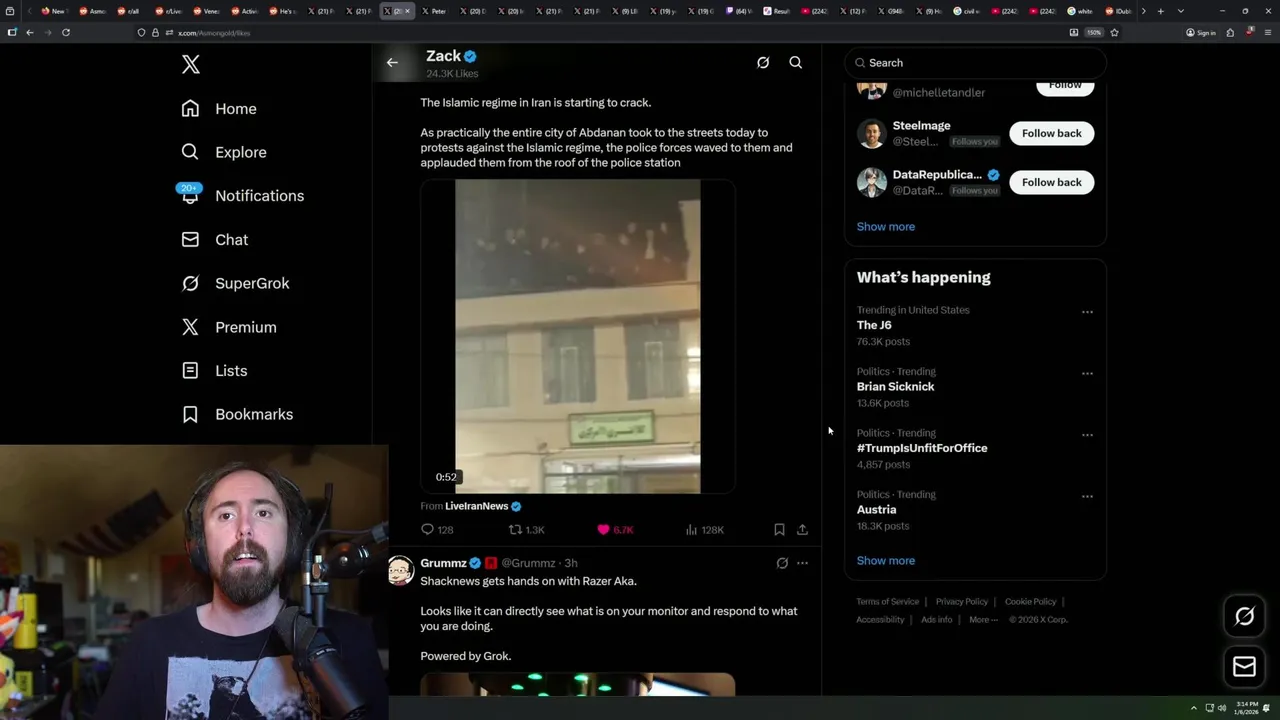1280x720 pixels.
Task: Click the back arrow beside Zack
Action: tap(392, 63)
